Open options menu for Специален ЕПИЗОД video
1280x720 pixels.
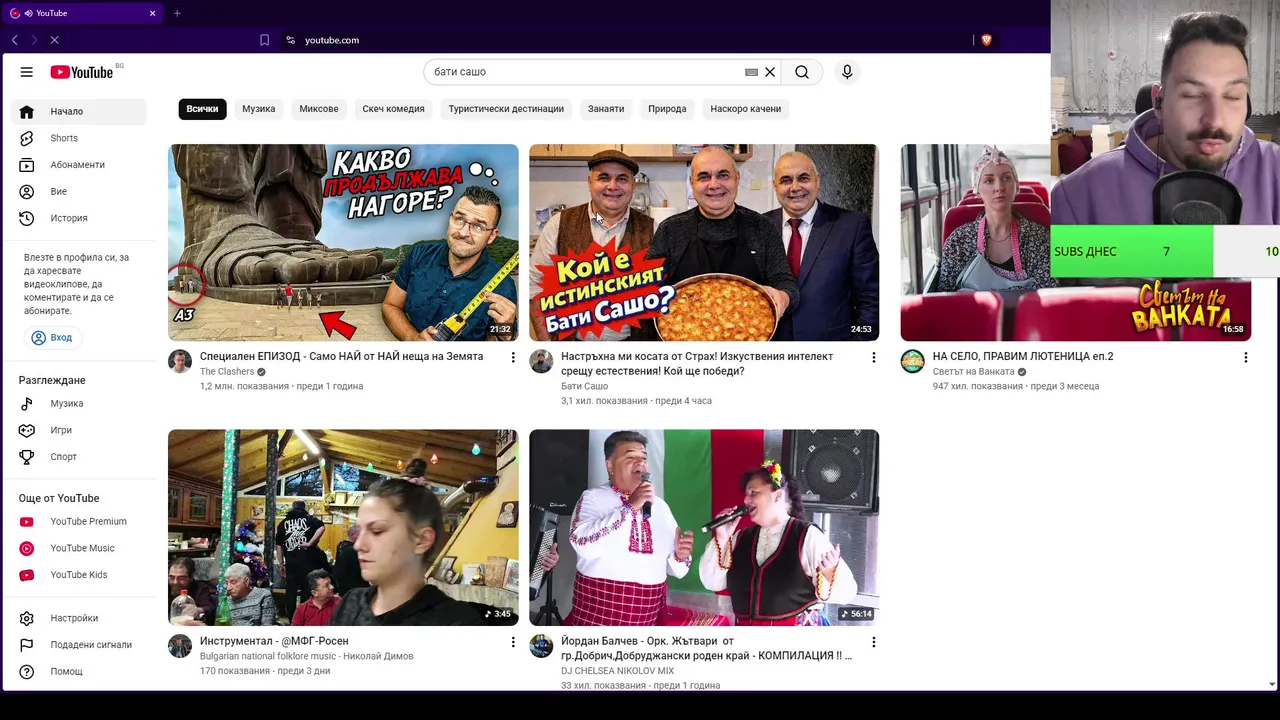pyautogui.click(x=513, y=357)
